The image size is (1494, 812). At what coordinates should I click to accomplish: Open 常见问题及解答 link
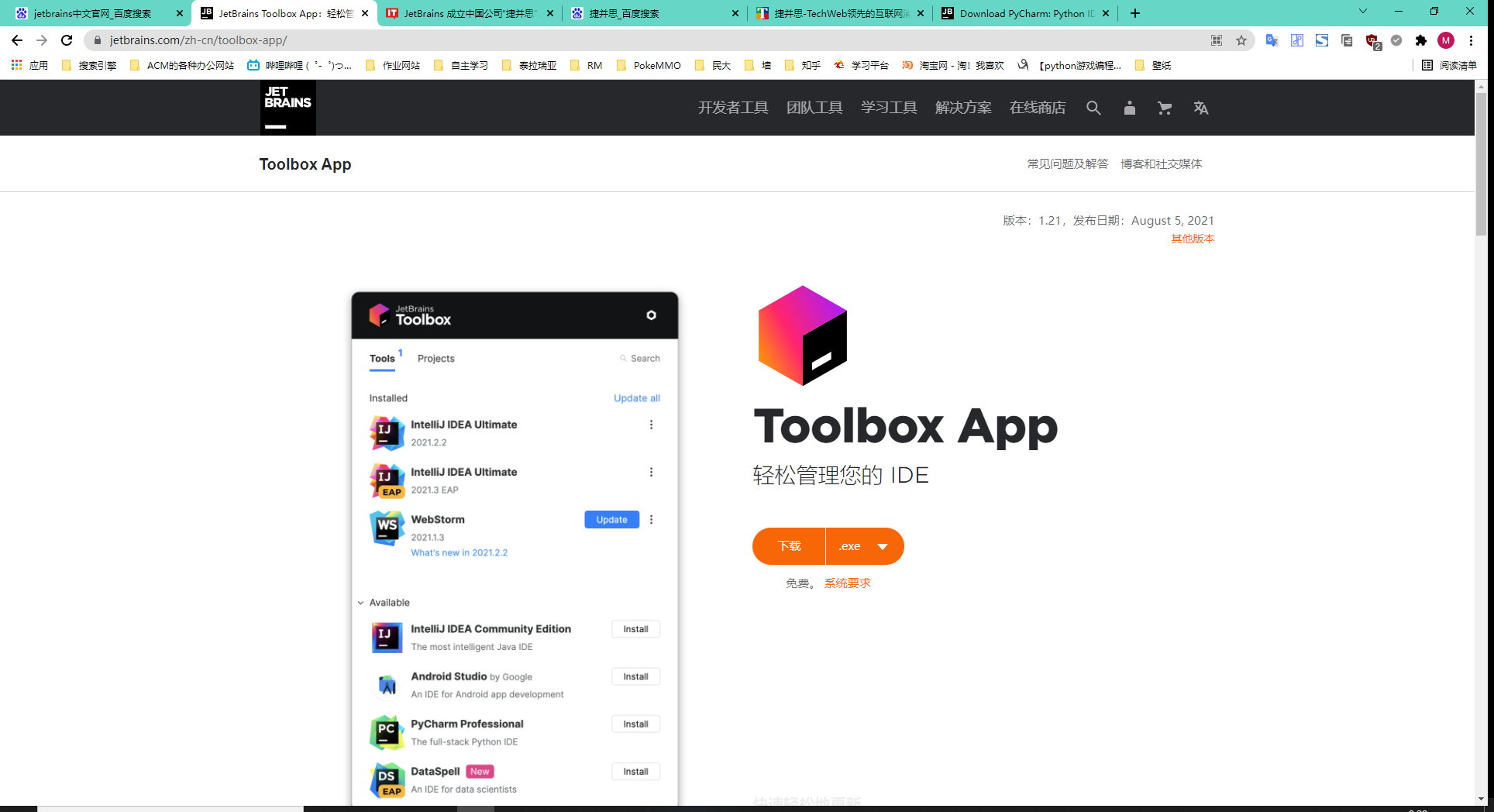pos(1068,164)
